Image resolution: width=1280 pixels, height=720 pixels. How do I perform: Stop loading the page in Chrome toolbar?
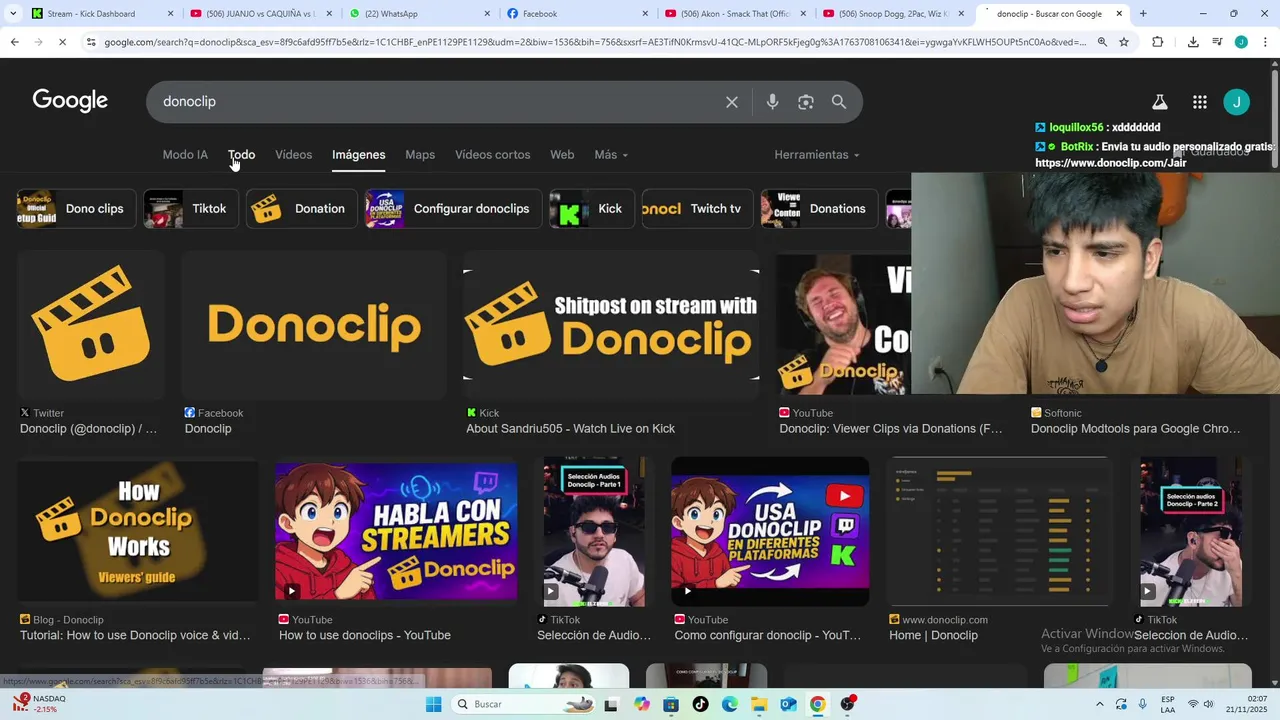[62, 42]
